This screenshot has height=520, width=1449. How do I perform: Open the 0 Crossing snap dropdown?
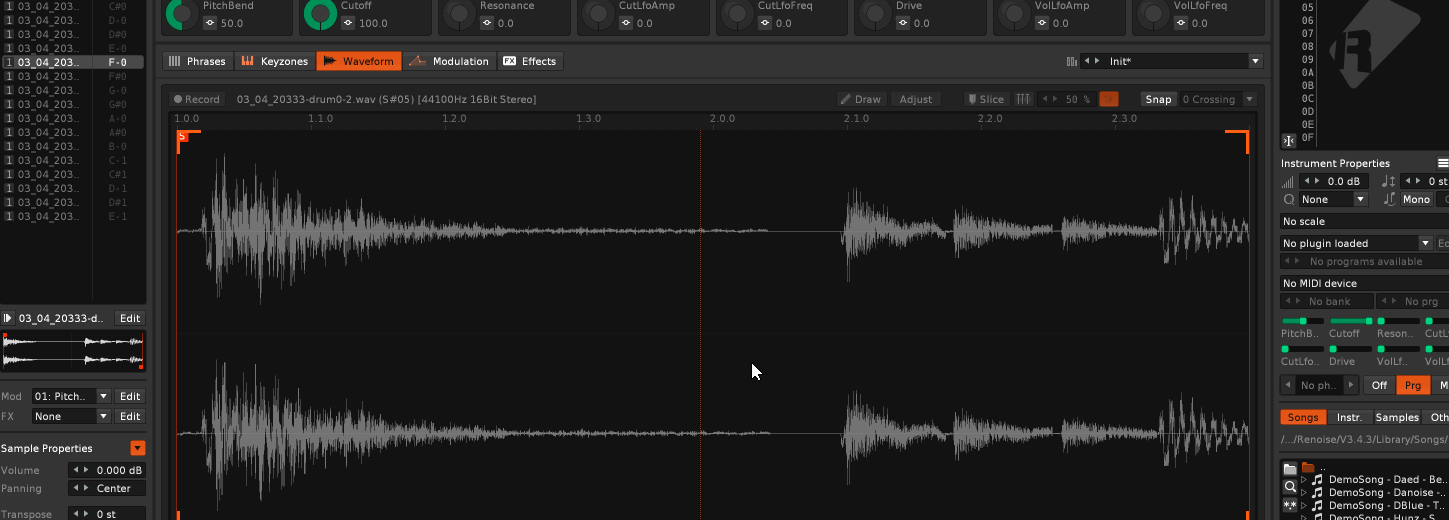(1248, 99)
